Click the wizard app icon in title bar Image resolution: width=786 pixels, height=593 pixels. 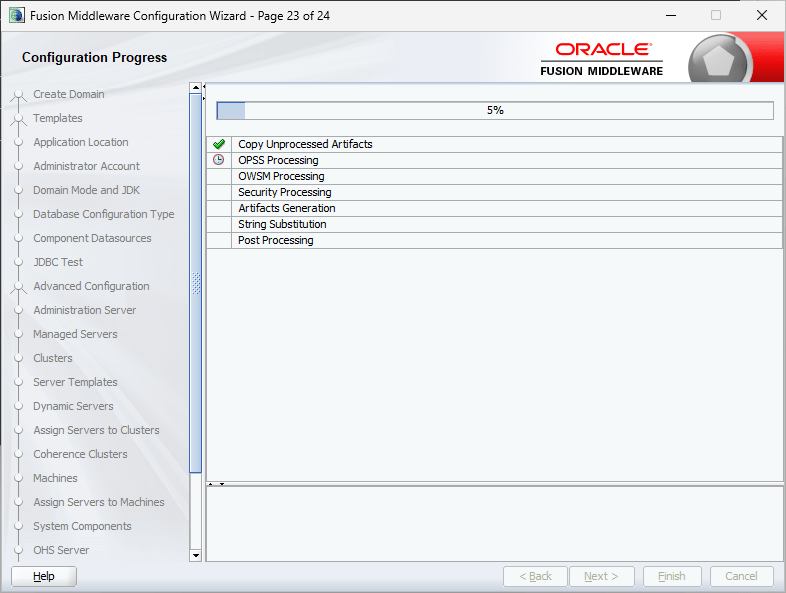(x=17, y=16)
